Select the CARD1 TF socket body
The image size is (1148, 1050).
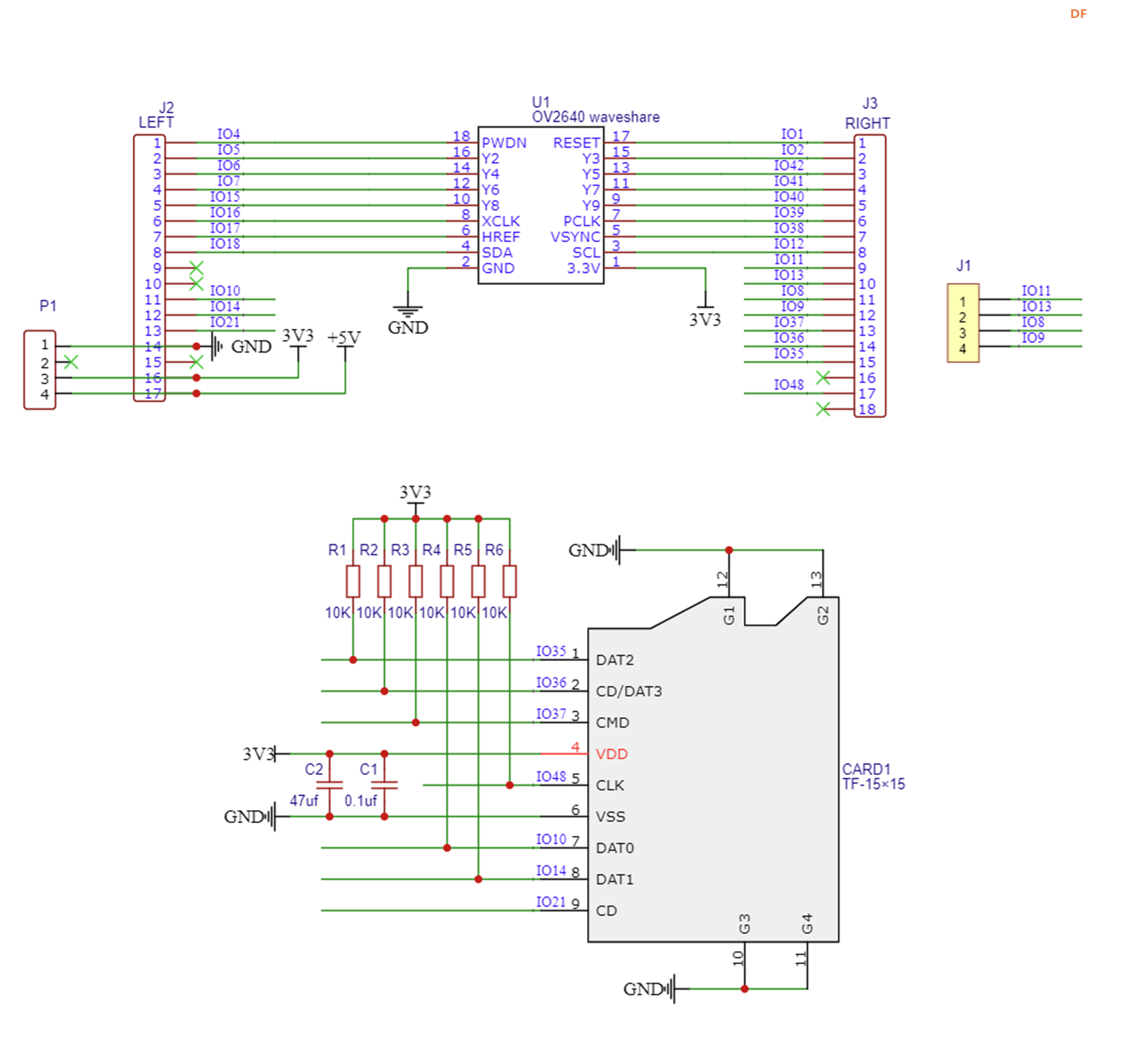713,769
